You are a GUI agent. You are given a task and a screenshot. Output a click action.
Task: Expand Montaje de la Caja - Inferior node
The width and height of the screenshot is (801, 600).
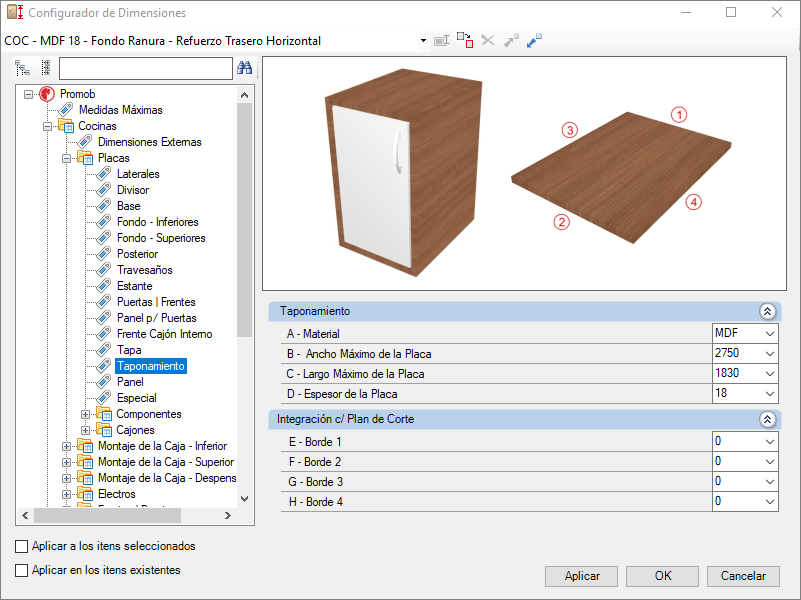tap(66, 446)
